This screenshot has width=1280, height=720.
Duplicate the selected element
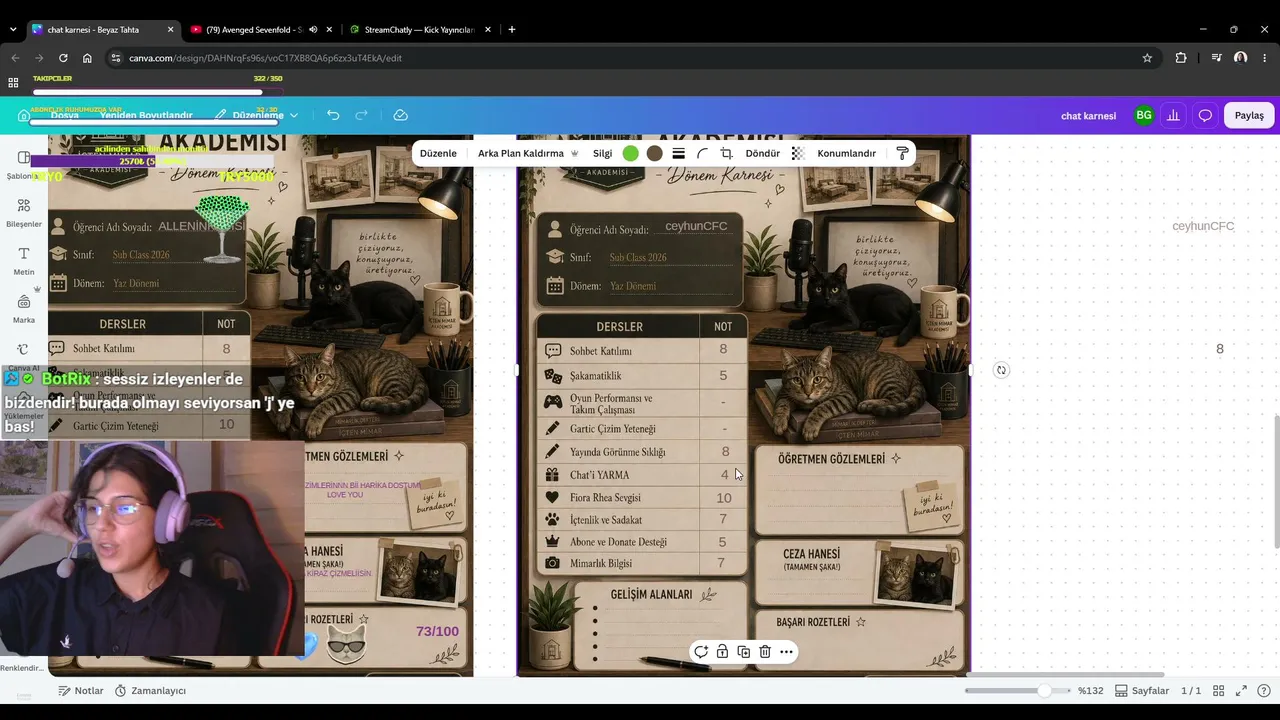(743, 652)
